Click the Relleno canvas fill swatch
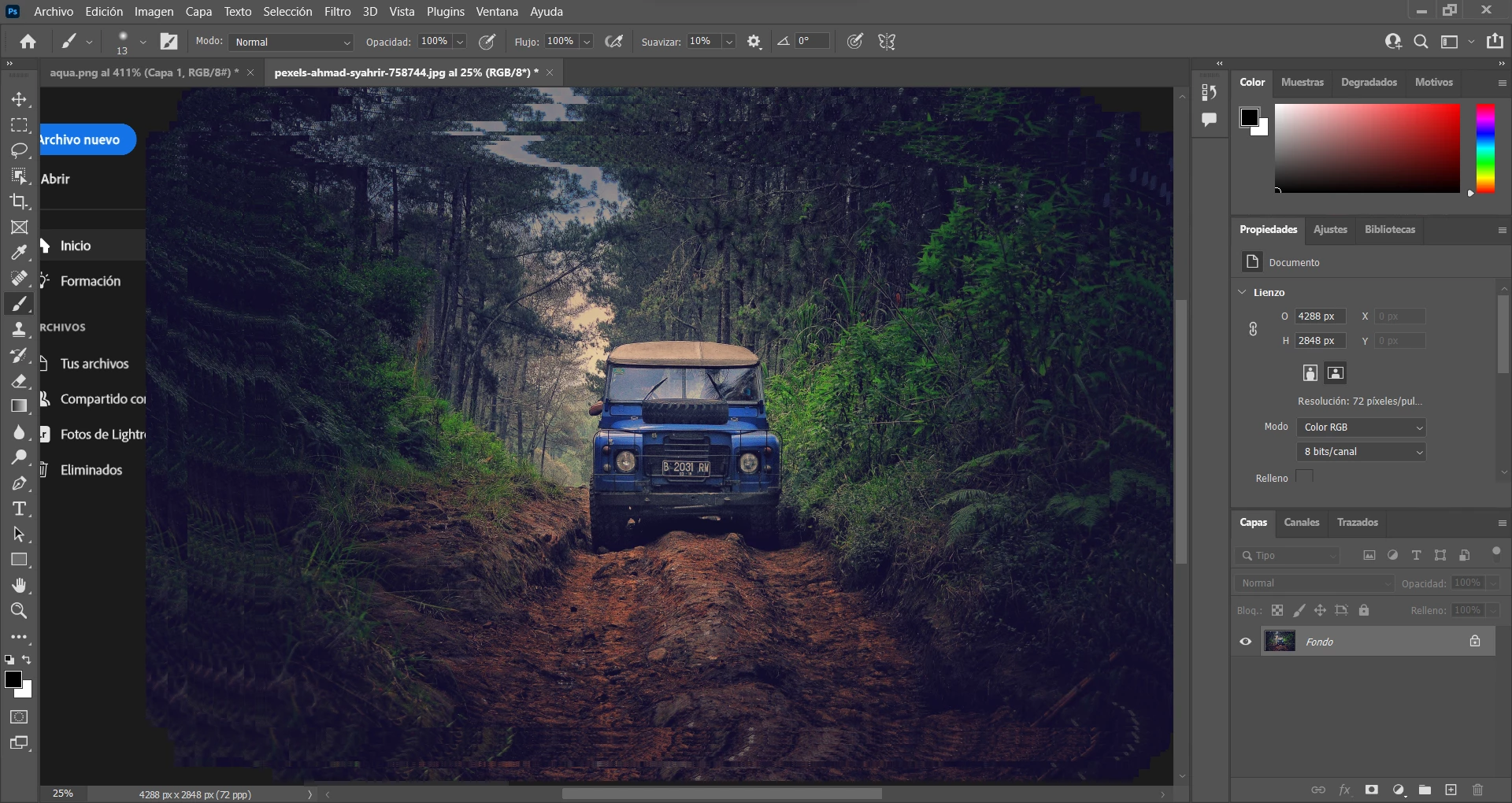The height and width of the screenshot is (803, 1512). coord(1304,477)
